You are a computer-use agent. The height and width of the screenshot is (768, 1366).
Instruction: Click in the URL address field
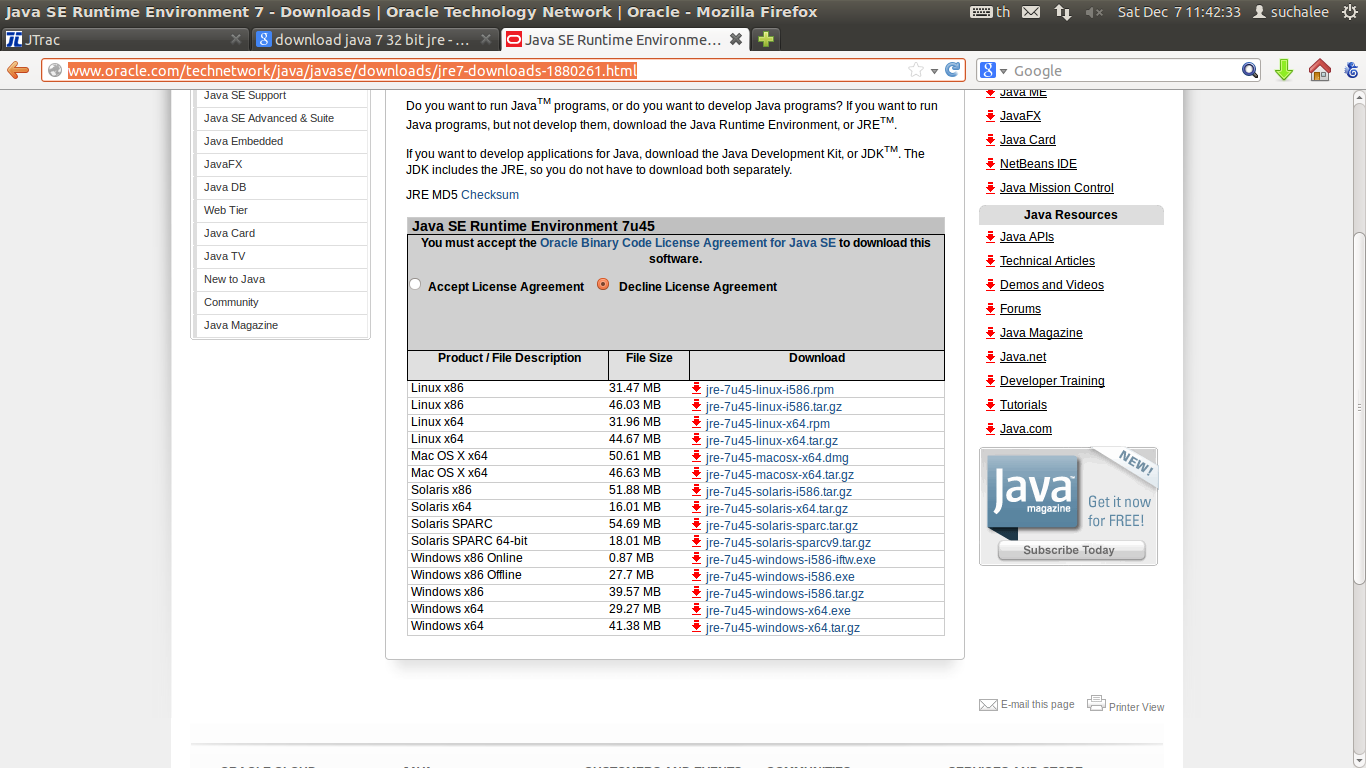[x=490, y=70]
